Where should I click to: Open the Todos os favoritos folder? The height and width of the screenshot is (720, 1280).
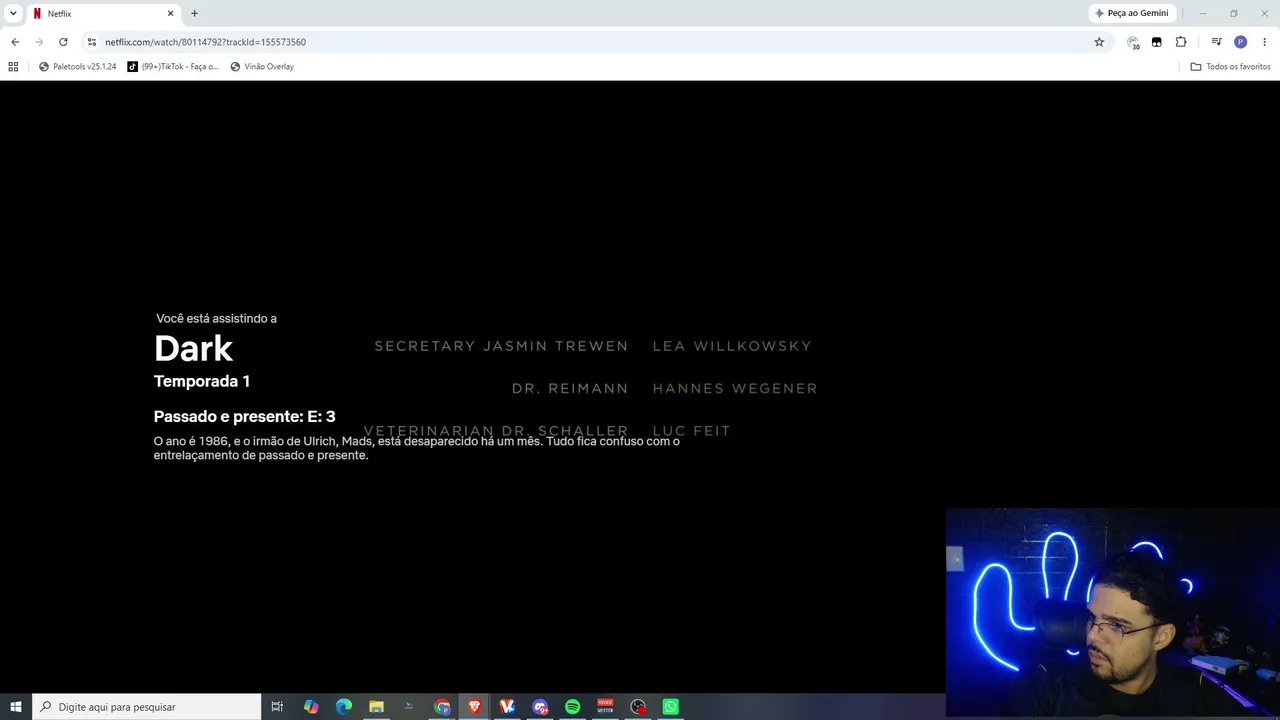[1230, 67]
